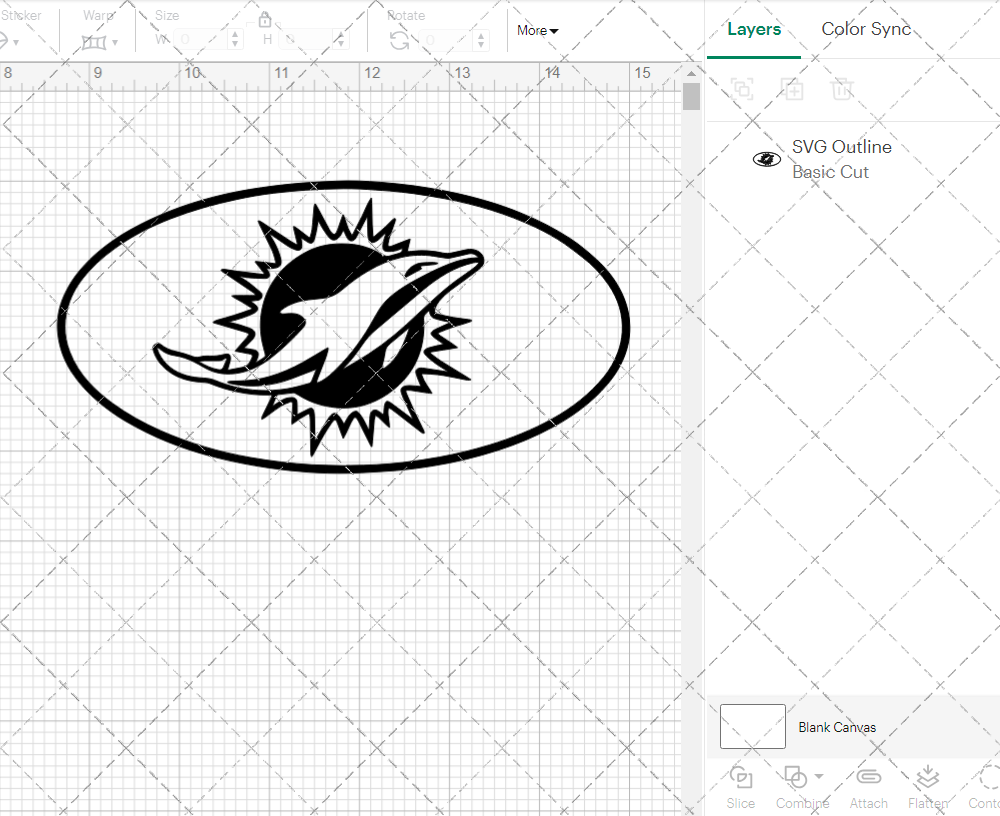Click the Delete layer trash icon
1000x816 pixels.
click(x=842, y=89)
